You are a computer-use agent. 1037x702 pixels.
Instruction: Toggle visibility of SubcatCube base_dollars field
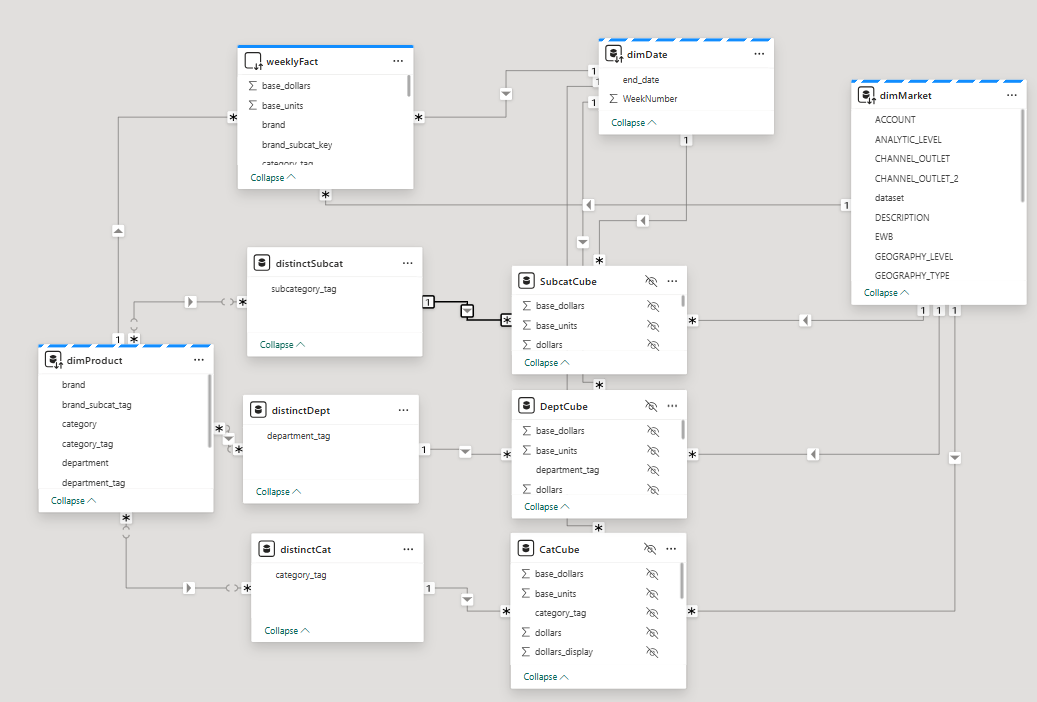coord(653,306)
